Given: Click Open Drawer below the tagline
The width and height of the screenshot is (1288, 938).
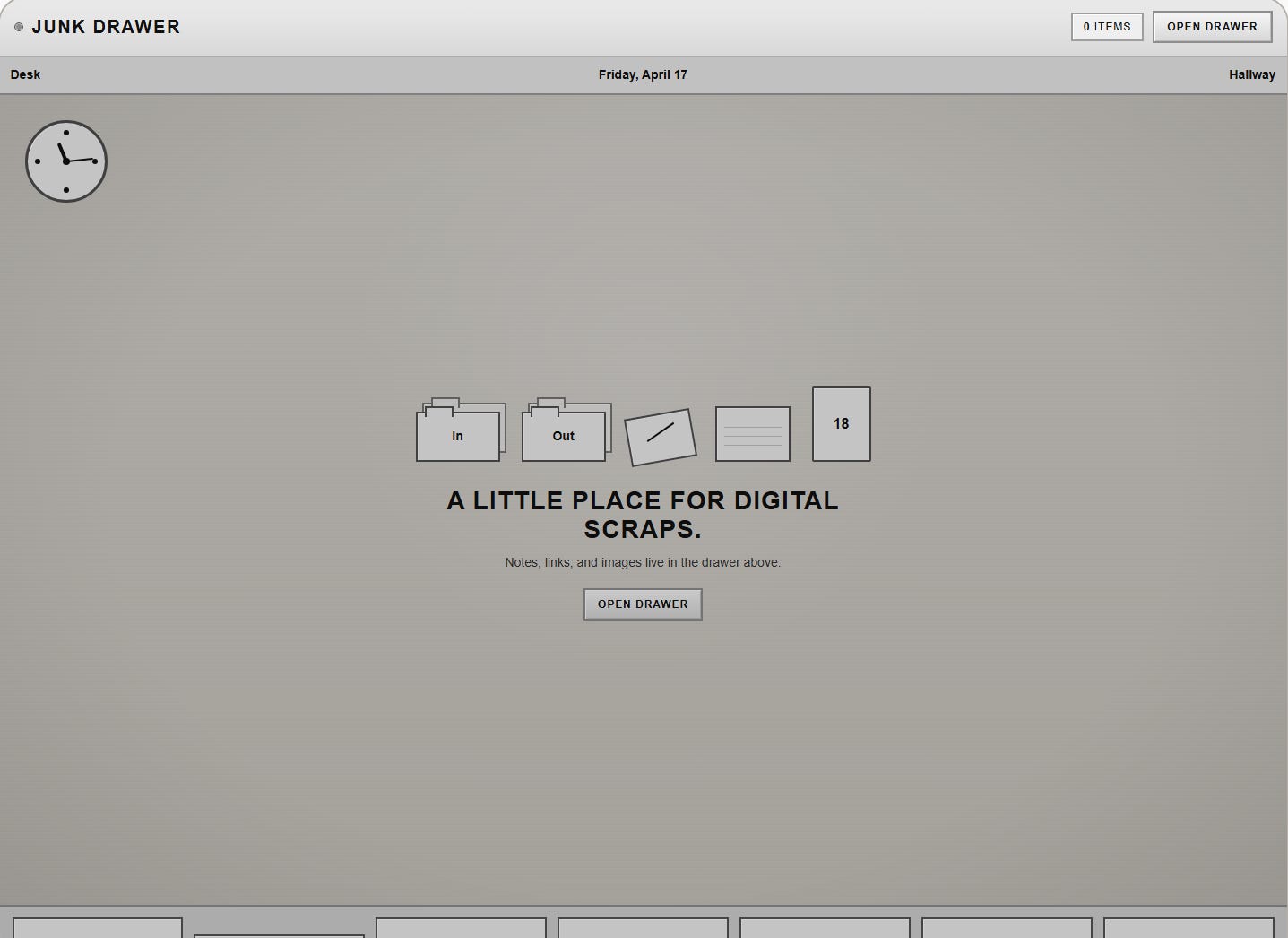Looking at the screenshot, I should (x=643, y=604).
